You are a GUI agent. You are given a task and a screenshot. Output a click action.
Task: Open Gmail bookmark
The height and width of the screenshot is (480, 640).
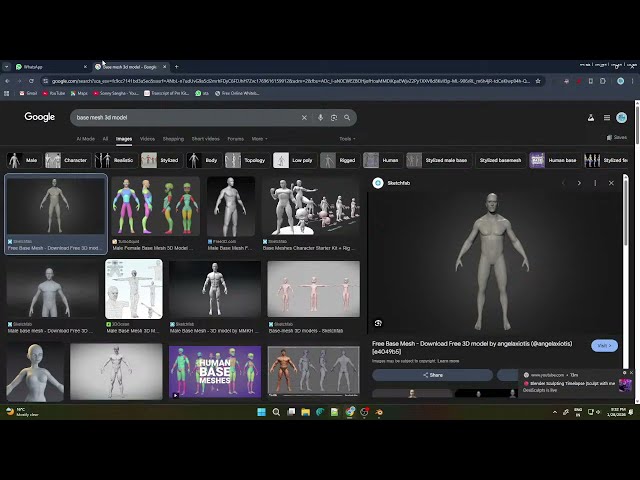click(x=28, y=93)
